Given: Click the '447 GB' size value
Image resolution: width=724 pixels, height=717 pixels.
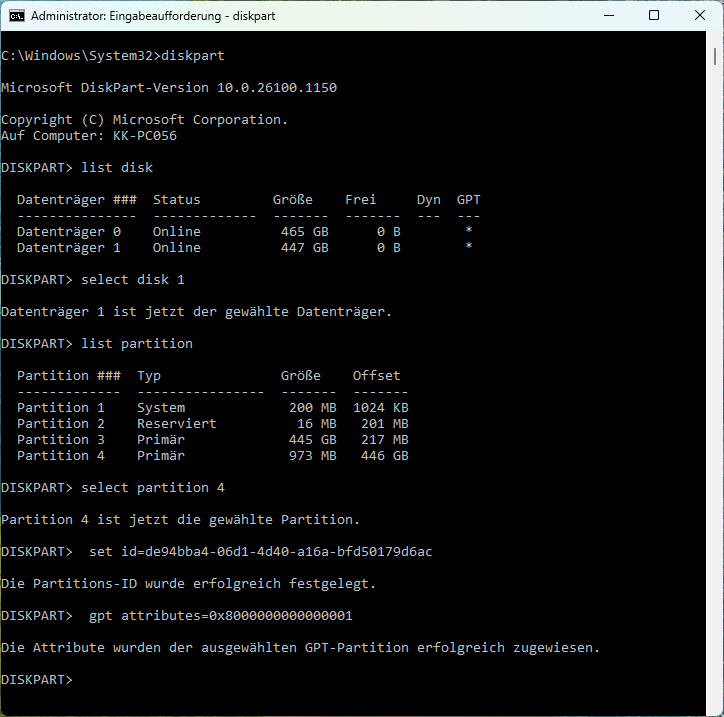Looking at the screenshot, I should [x=305, y=248].
